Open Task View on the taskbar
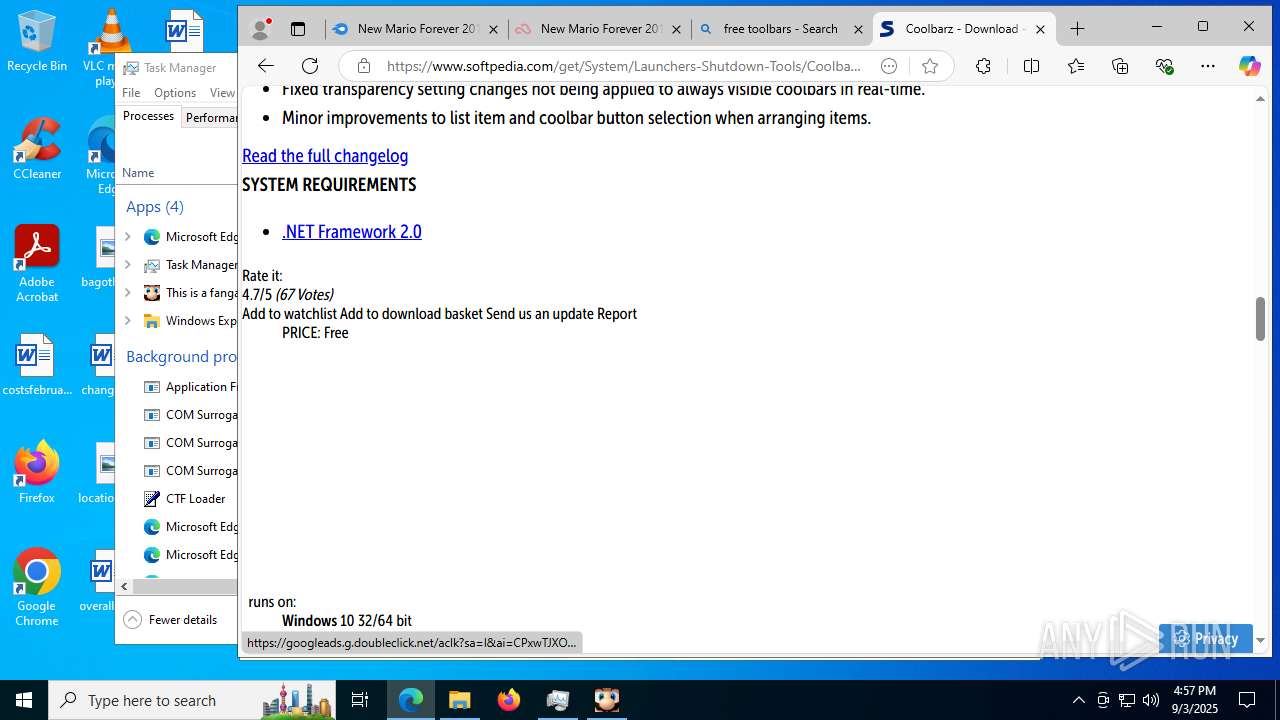The width and height of the screenshot is (1280, 720). tap(360, 700)
